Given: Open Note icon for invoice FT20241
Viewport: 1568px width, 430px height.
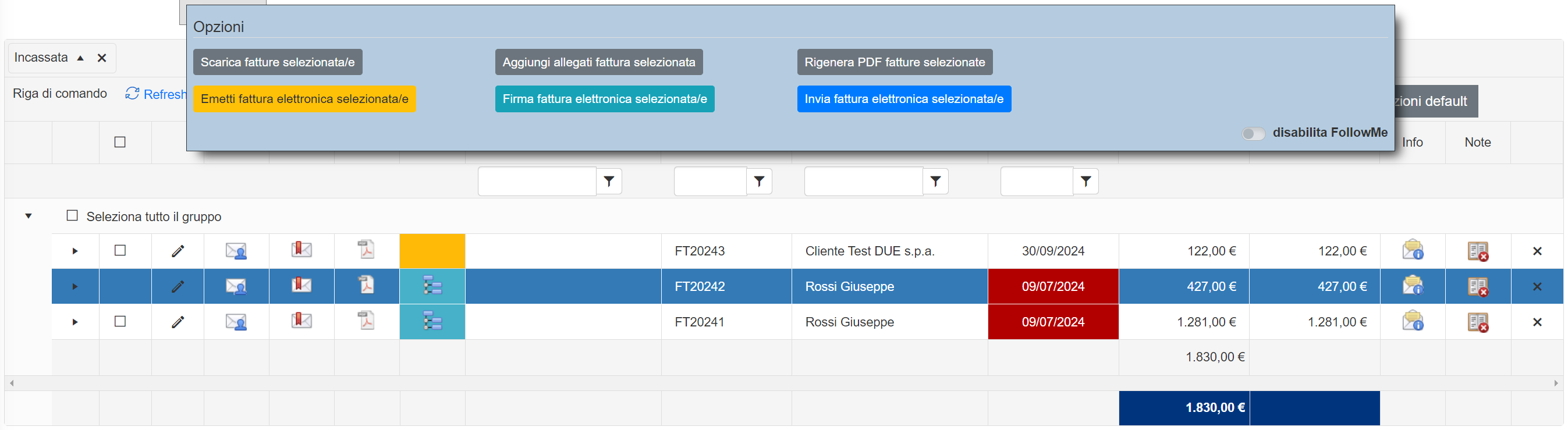Looking at the screenshot, I should point(1477,322).
